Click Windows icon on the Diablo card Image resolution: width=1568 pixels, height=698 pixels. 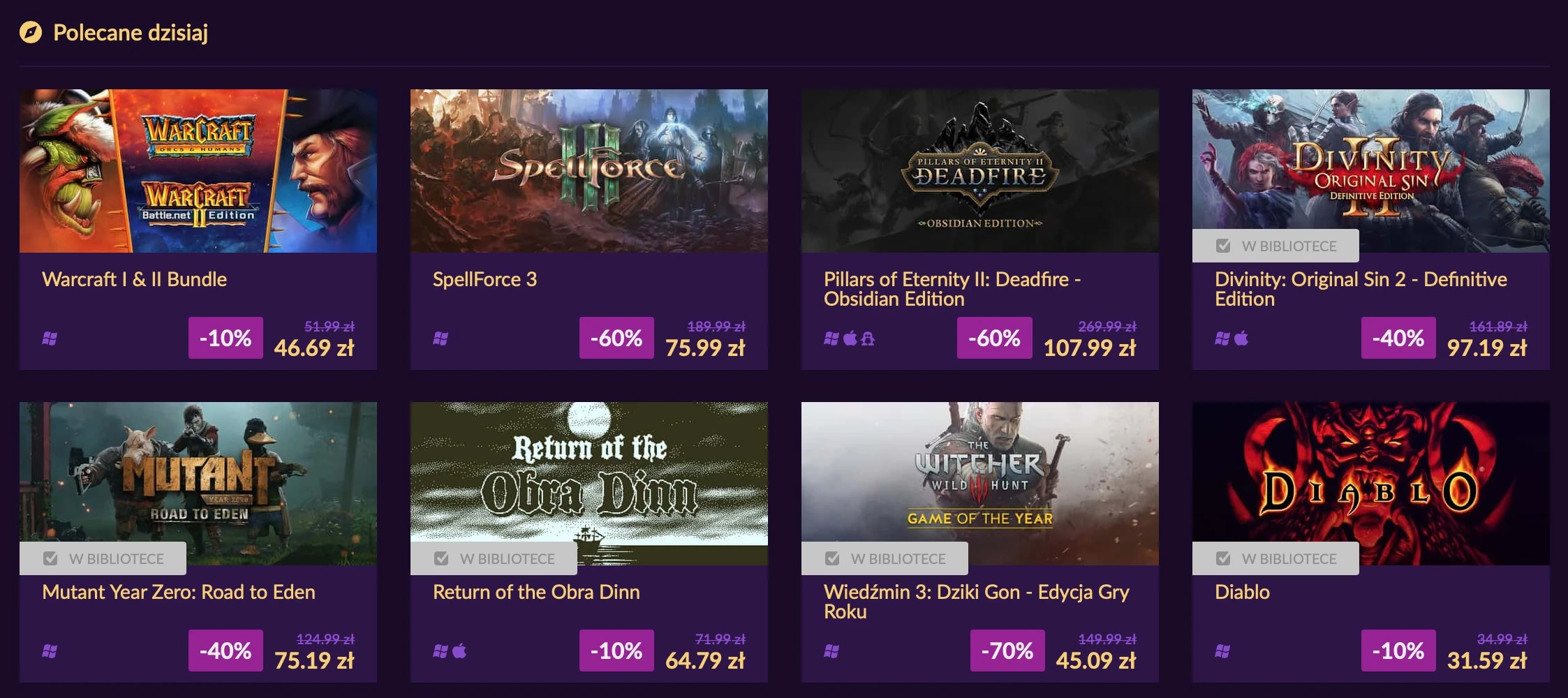pos(1222,651)
